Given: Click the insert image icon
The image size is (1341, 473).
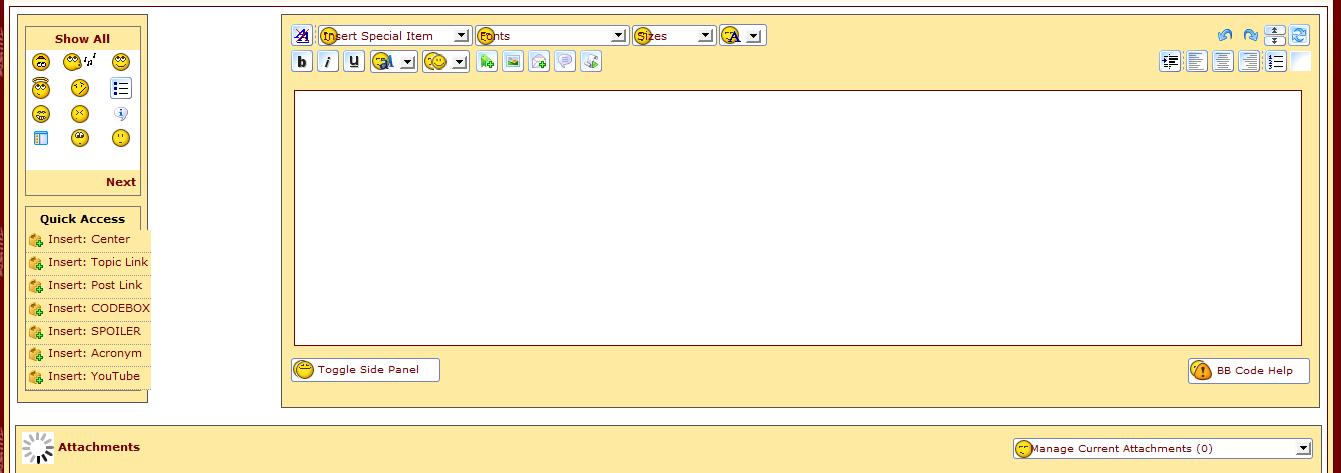Looking at the screenshot, I should [513, 62].
